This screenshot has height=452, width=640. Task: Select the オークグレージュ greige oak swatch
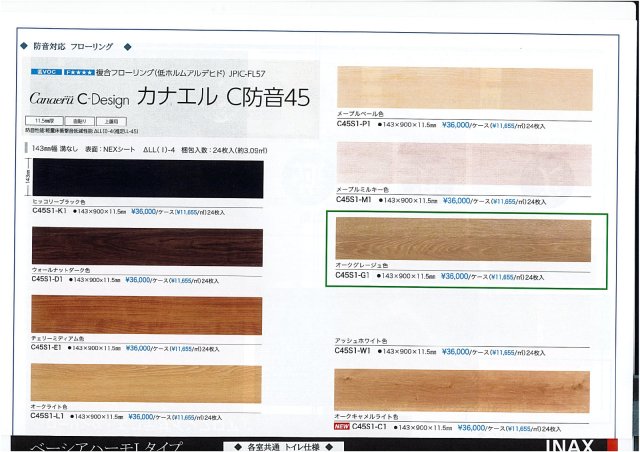point(463,239)
